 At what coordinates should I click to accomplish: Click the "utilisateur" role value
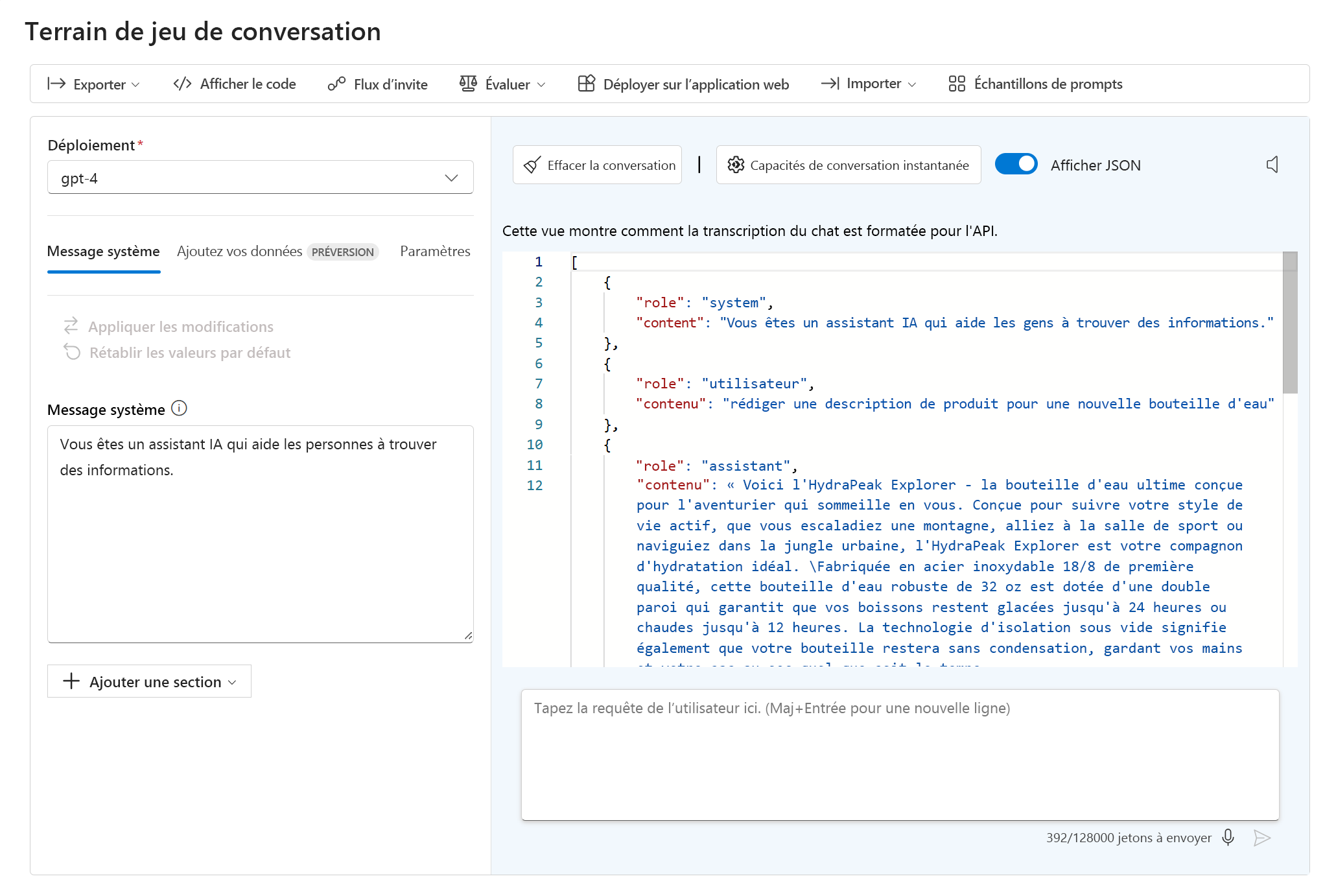pyautogui.click(x=755, y=384)
